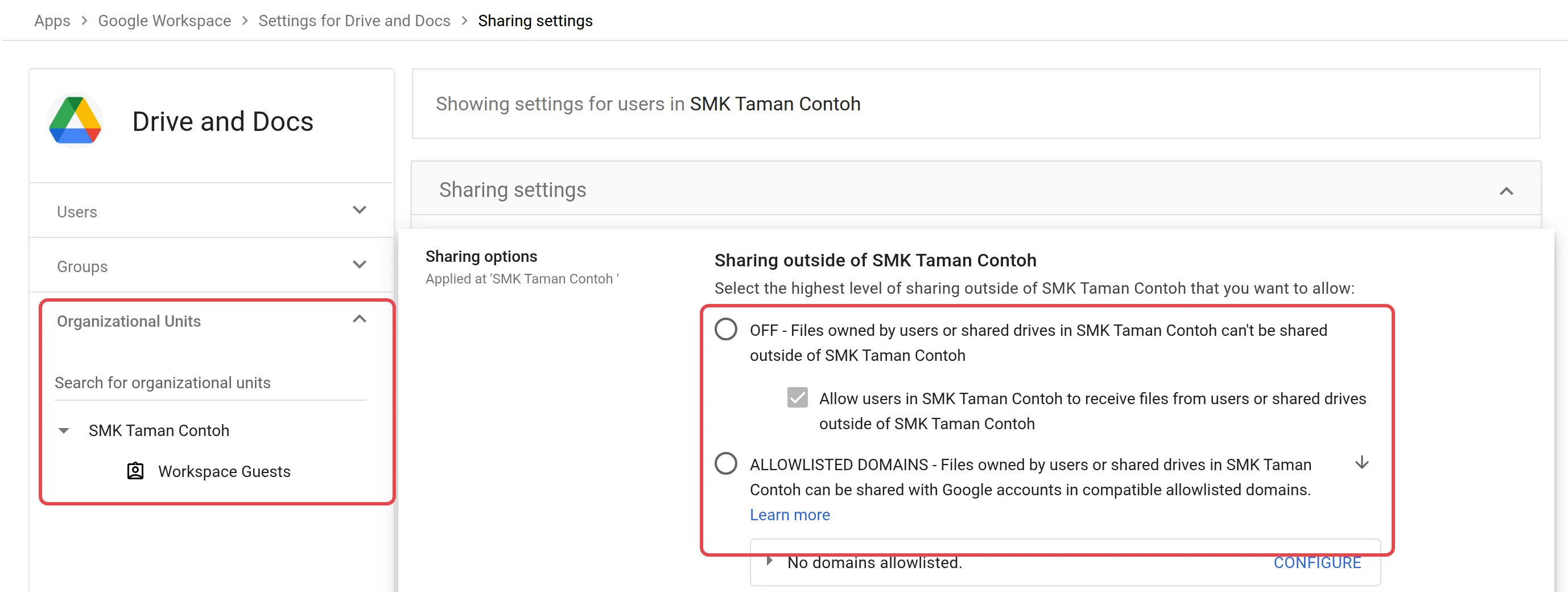The height and width of the screenshot is (592, 1568).
Task: Select the ALLOWLISTED DOMAINS radio button
Action: click(x=725, y=463)
